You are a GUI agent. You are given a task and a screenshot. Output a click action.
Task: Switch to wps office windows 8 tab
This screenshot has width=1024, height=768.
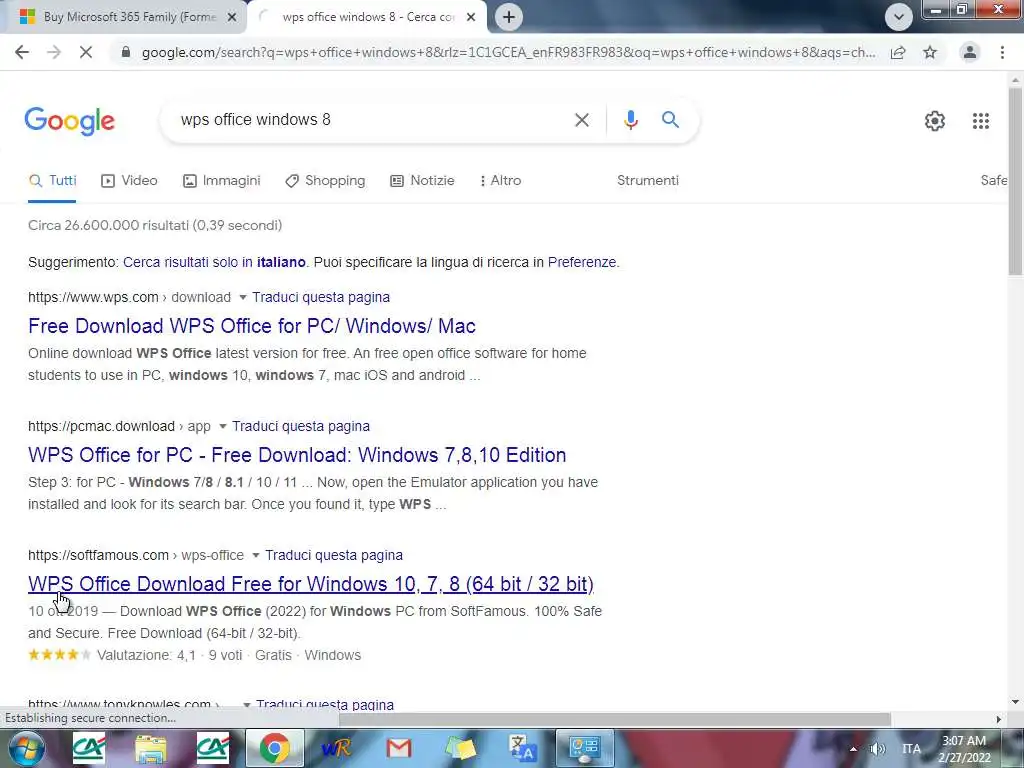tap(368, 17)
